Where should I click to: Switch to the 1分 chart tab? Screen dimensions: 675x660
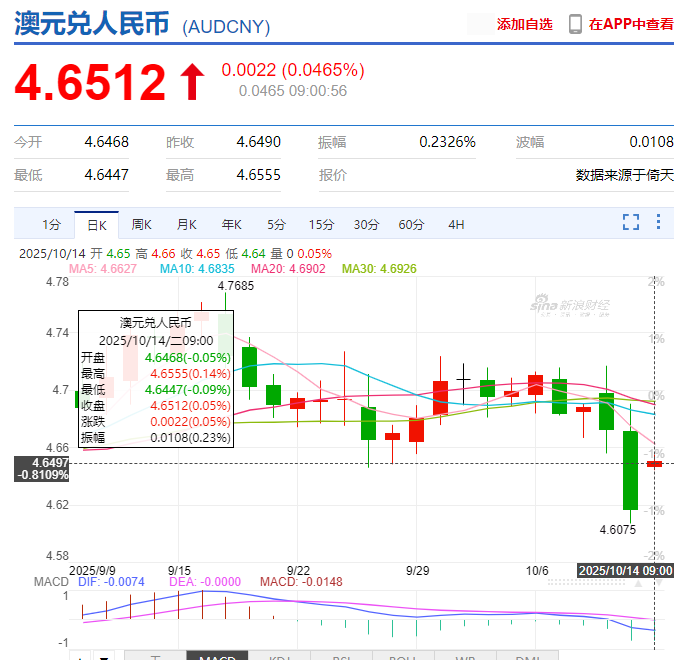51,224
